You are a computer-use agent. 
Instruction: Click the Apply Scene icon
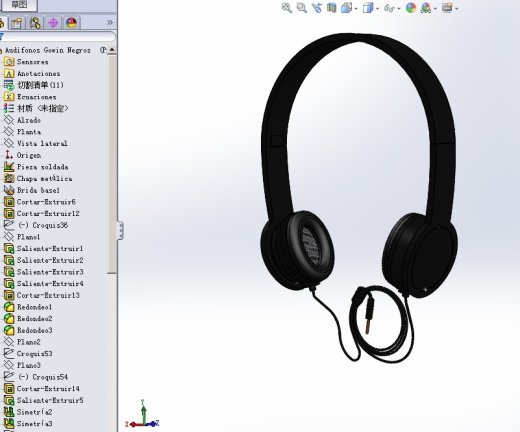click(x=426, y=8)
